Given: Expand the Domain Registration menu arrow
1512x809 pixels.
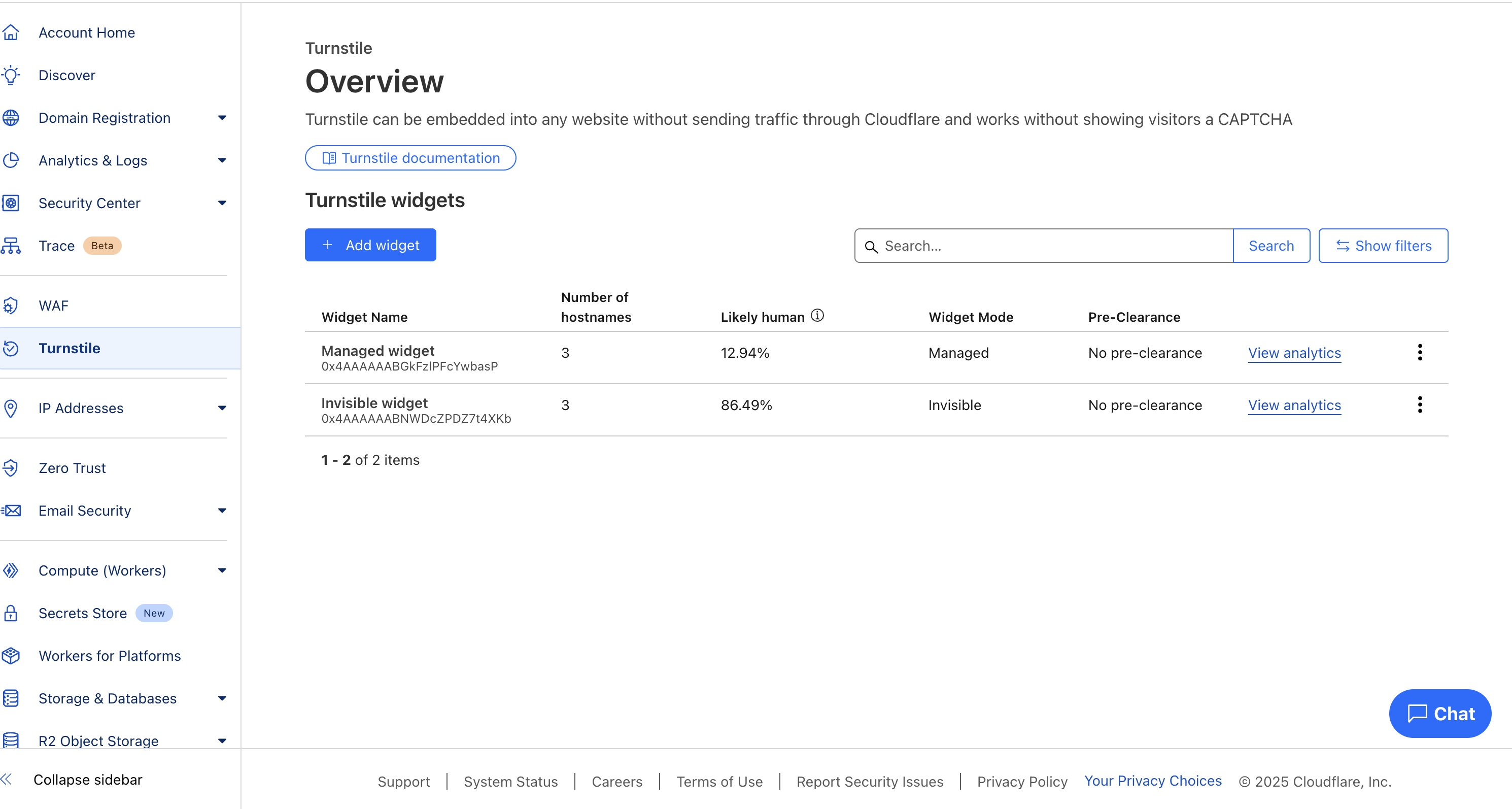Looking at the screenshot, I should [222, 118].
